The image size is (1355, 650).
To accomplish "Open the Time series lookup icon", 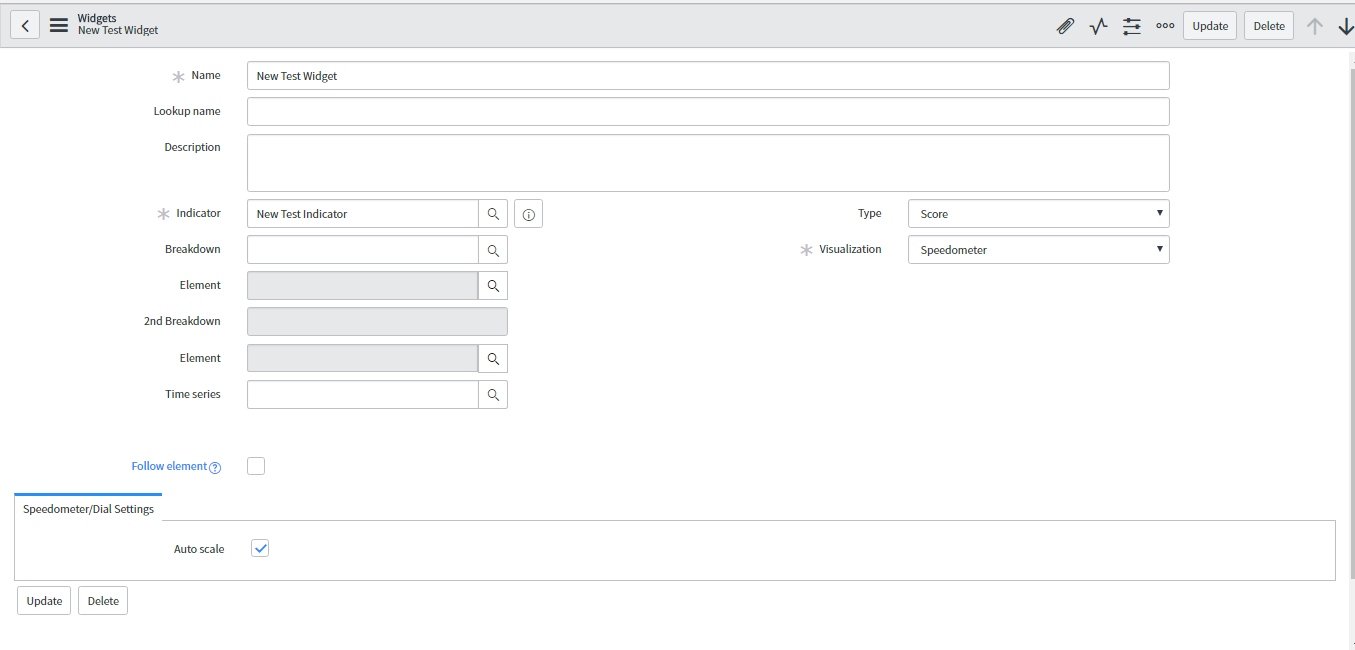I will (493, 395).
